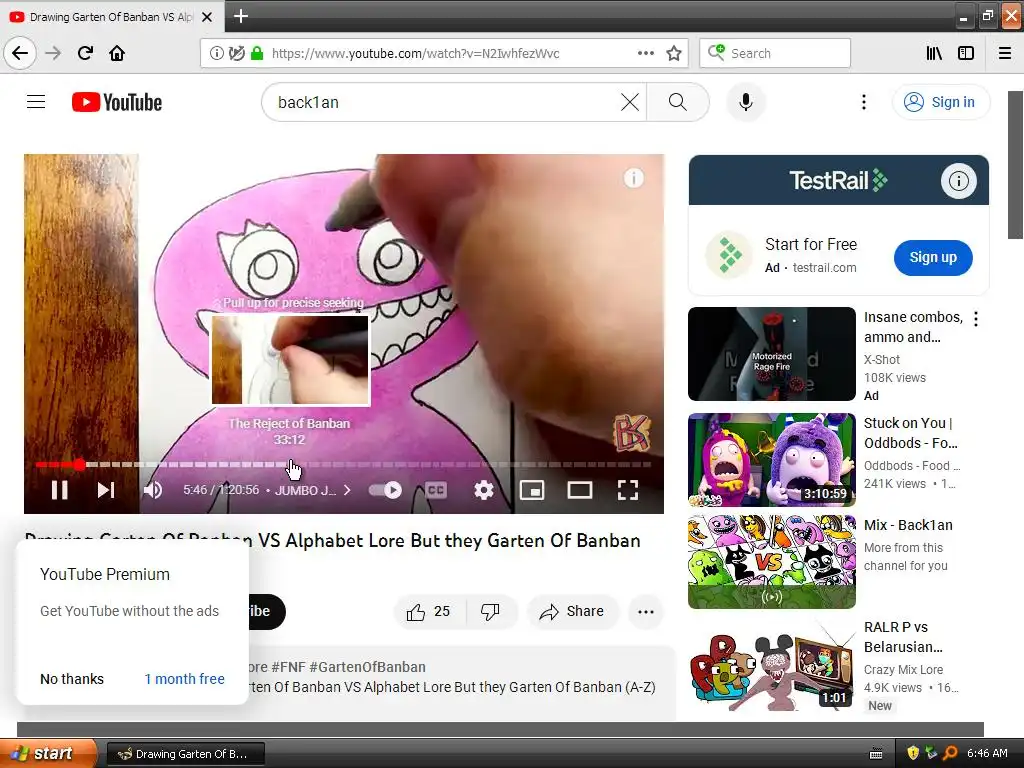This screenshot has height=768, width=1024.
Task: Open YouTube settings three-dot menu
Action: click(x=863, y=102)
